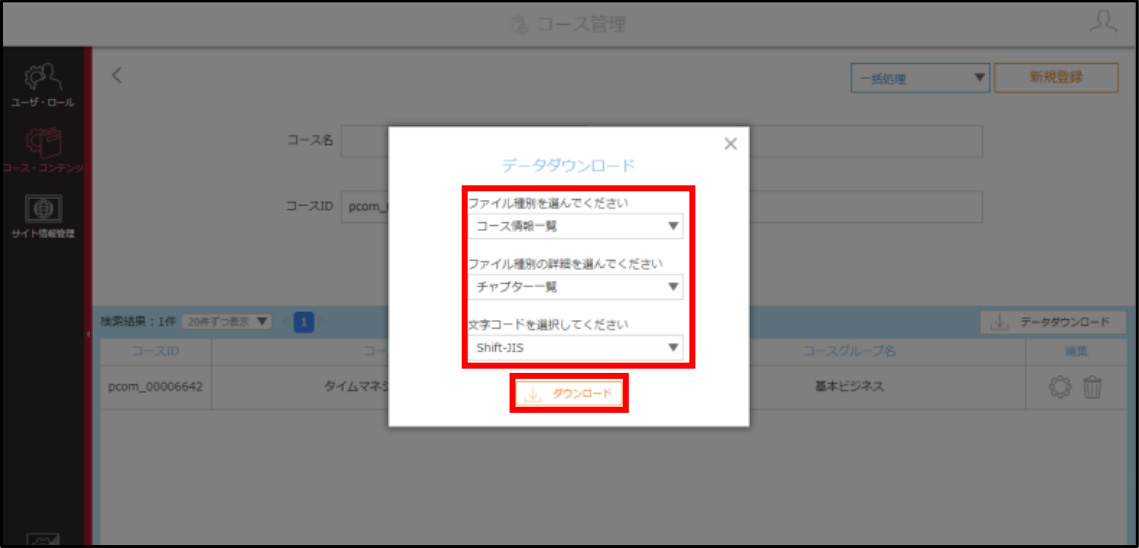Open the チャプター一覧 detail dropdown
Screen dimensions: 1139x548
coord(575,286)
